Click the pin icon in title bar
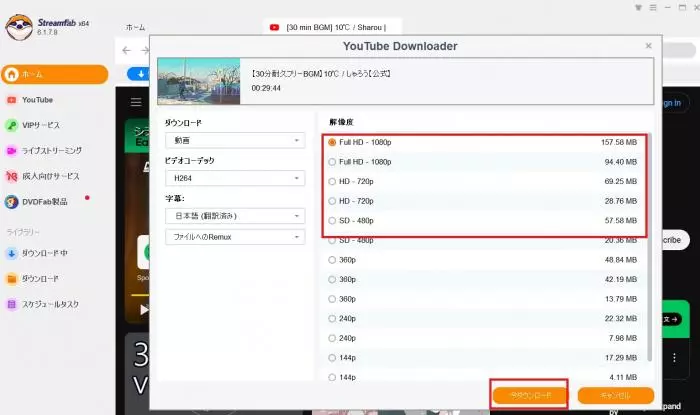This screenshot has width=700, height=415. pos(638,8)
